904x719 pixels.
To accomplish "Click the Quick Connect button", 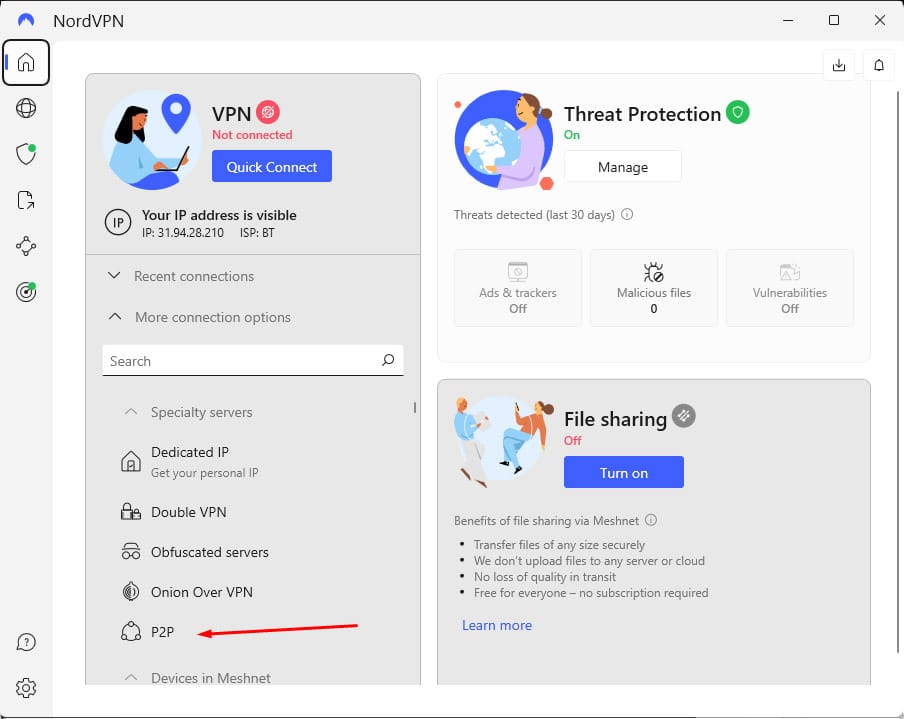I will point(272,166).
